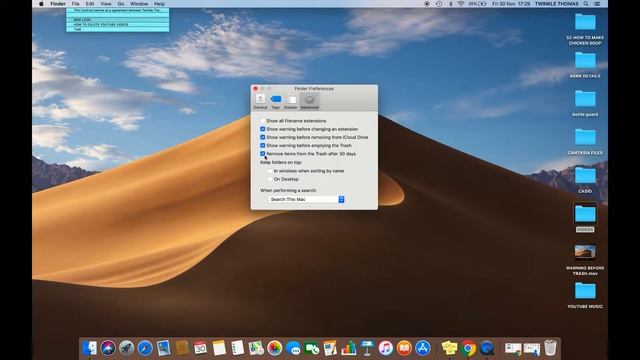This screenshot has width=640, height=360.
Task: Open the Trash in the Dock
Action: (550, 348)
